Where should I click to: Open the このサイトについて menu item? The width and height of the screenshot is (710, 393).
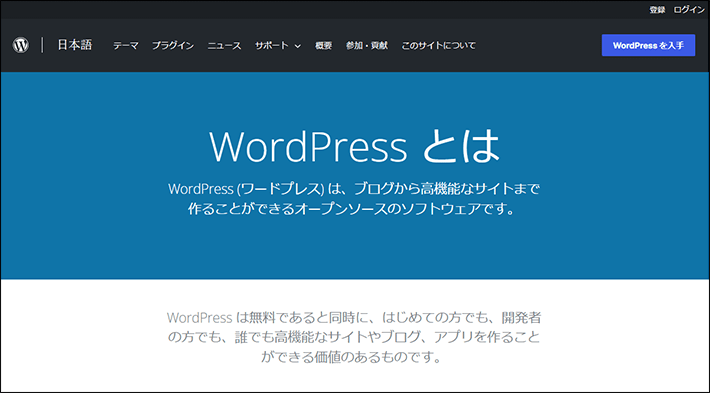(x=438, y=46)
